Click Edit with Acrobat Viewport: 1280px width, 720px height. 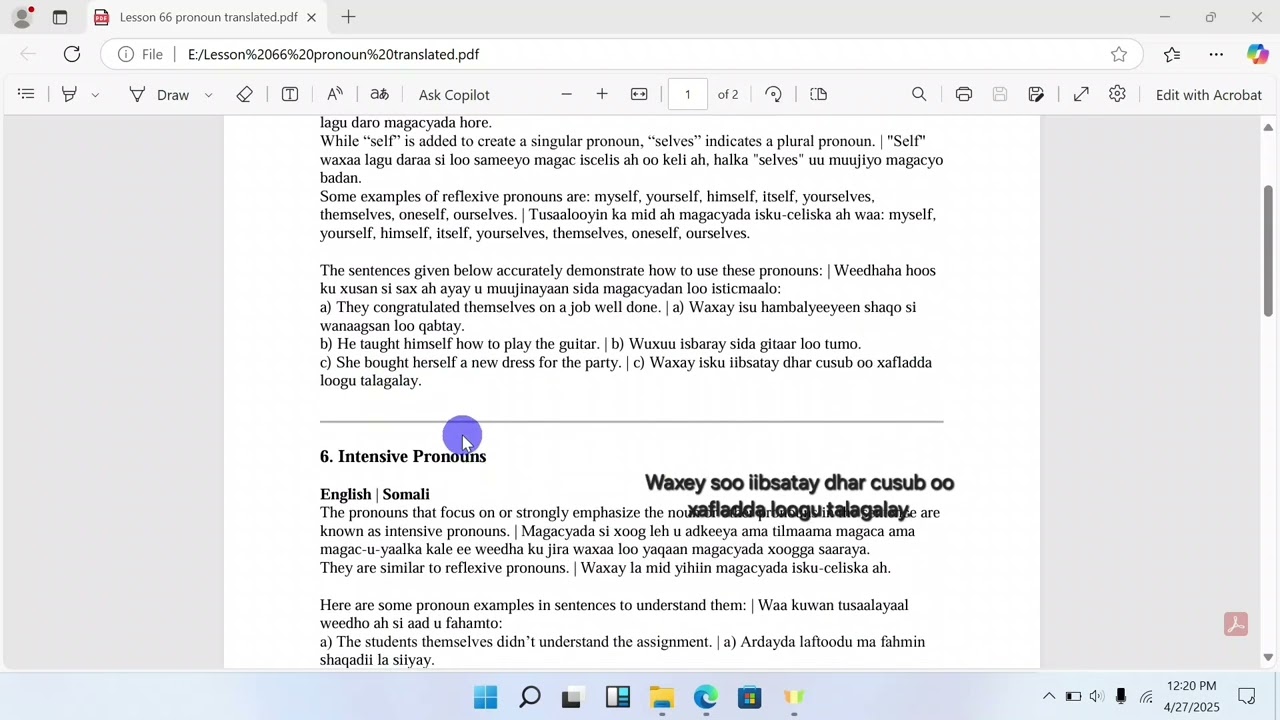[x=1208, y=95]
